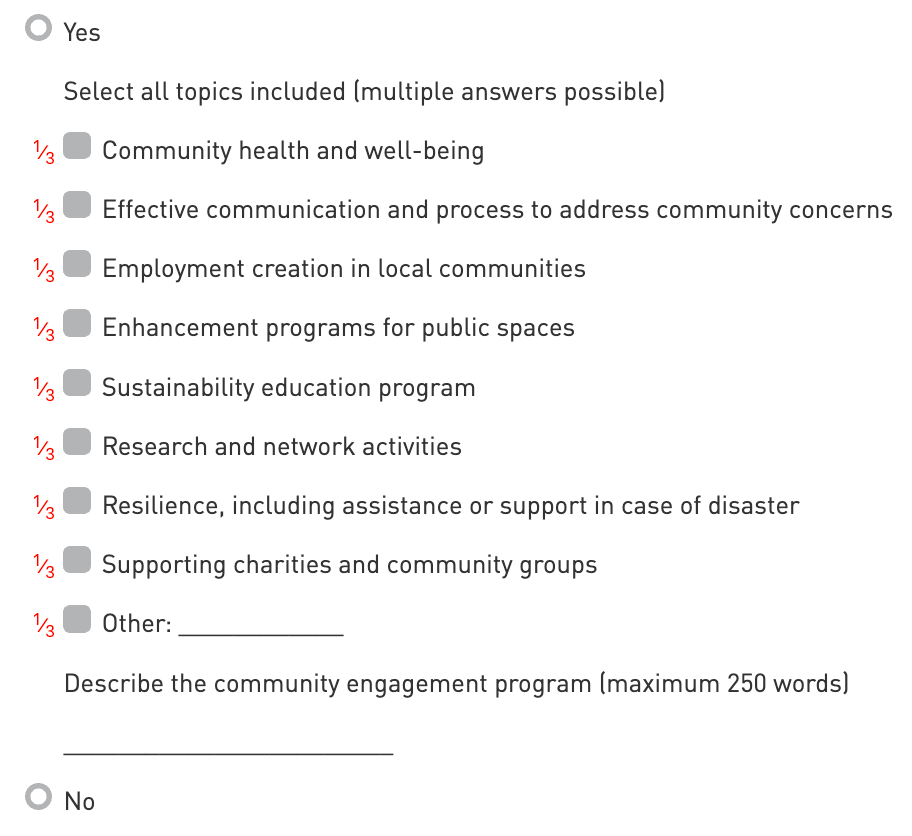
Task: Check Enhancement programs for public spaces
Action: (78, 324)
